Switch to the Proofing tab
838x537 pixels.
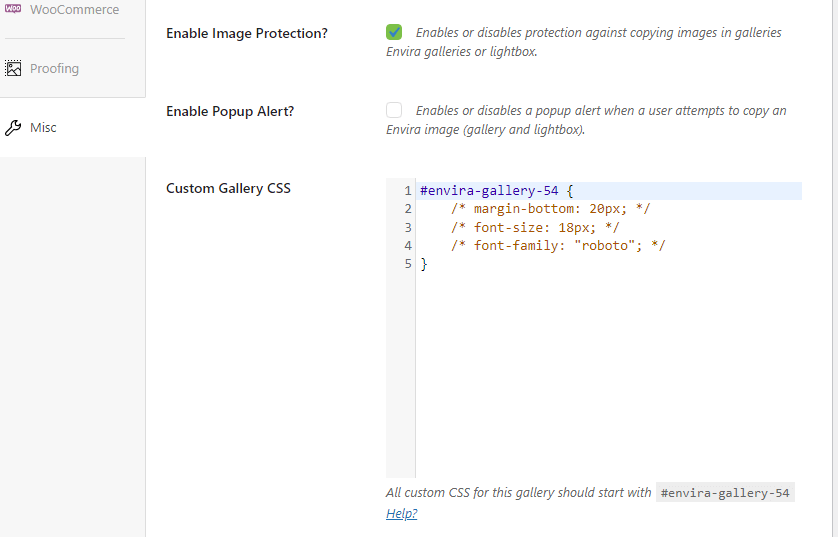(x=54, y=69)
